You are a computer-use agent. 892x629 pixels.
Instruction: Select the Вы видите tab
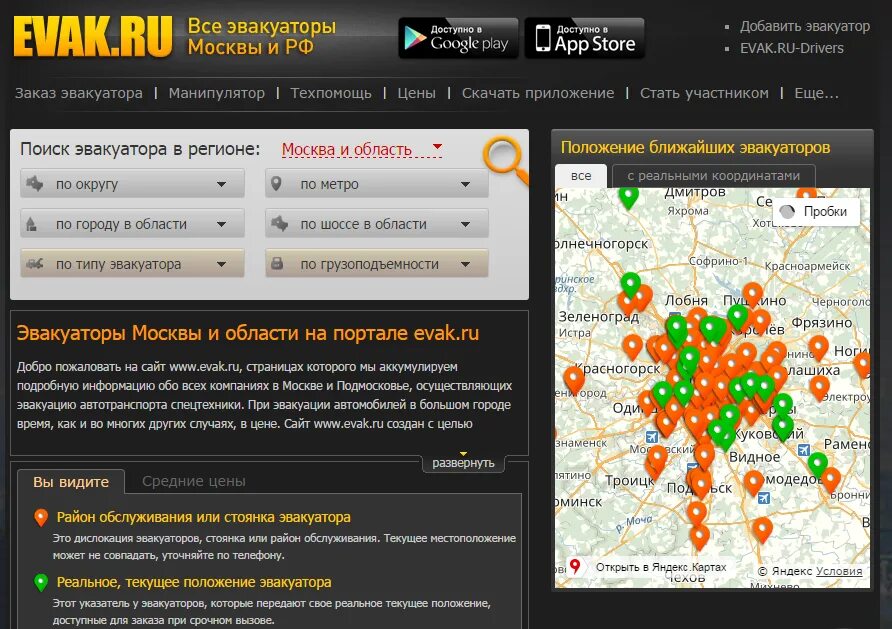pyautogui.click(x=71, y=482)
